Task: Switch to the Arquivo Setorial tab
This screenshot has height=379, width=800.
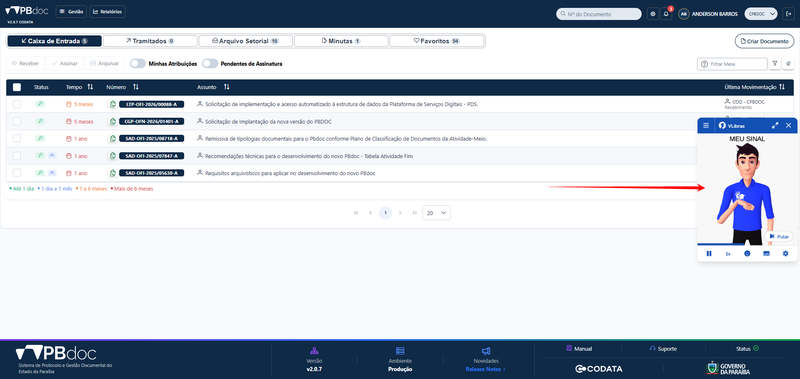Action: 245,41
